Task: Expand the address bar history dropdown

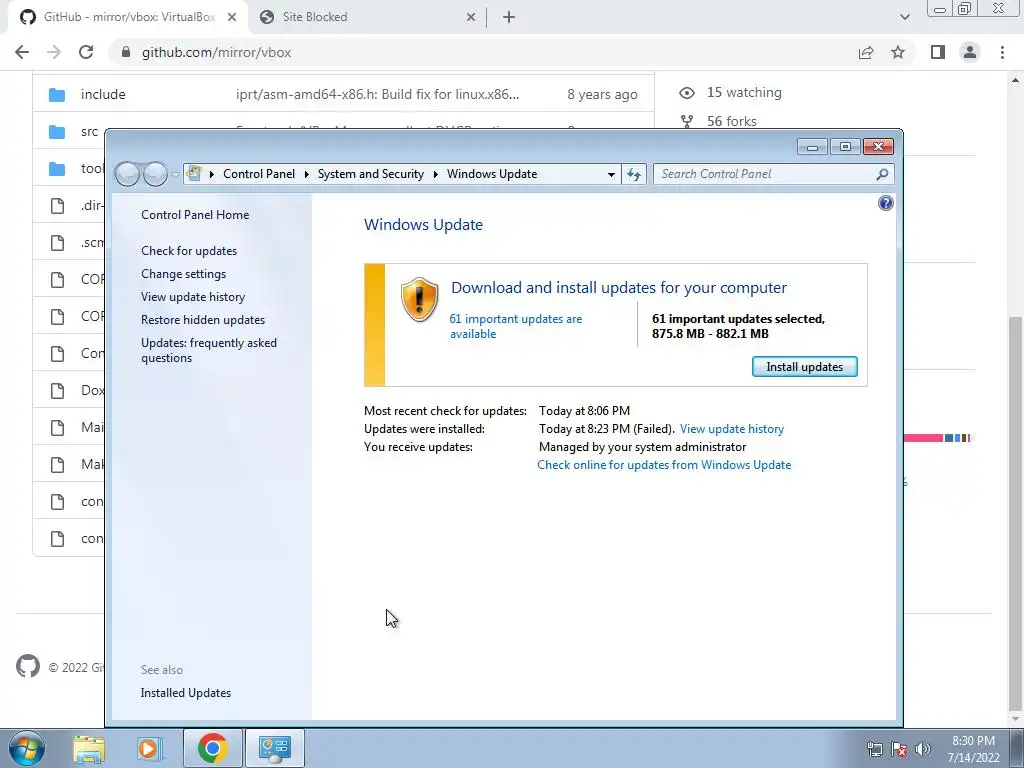Action: 611,174
